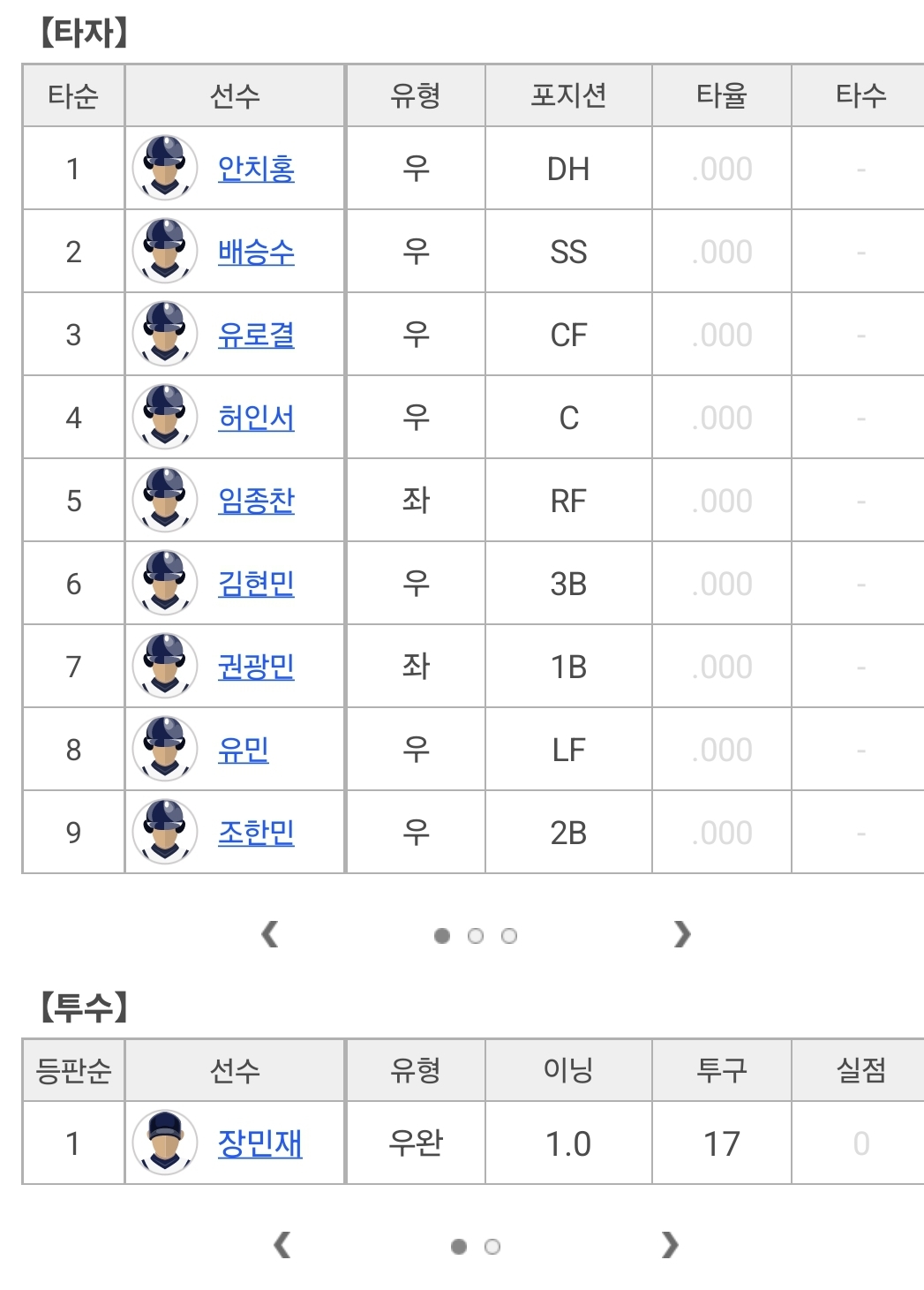Image resolution: width=924 pixels, height=1290 pixels.
Task: Open 김현민 player profile link
Action: pos(256,585)
